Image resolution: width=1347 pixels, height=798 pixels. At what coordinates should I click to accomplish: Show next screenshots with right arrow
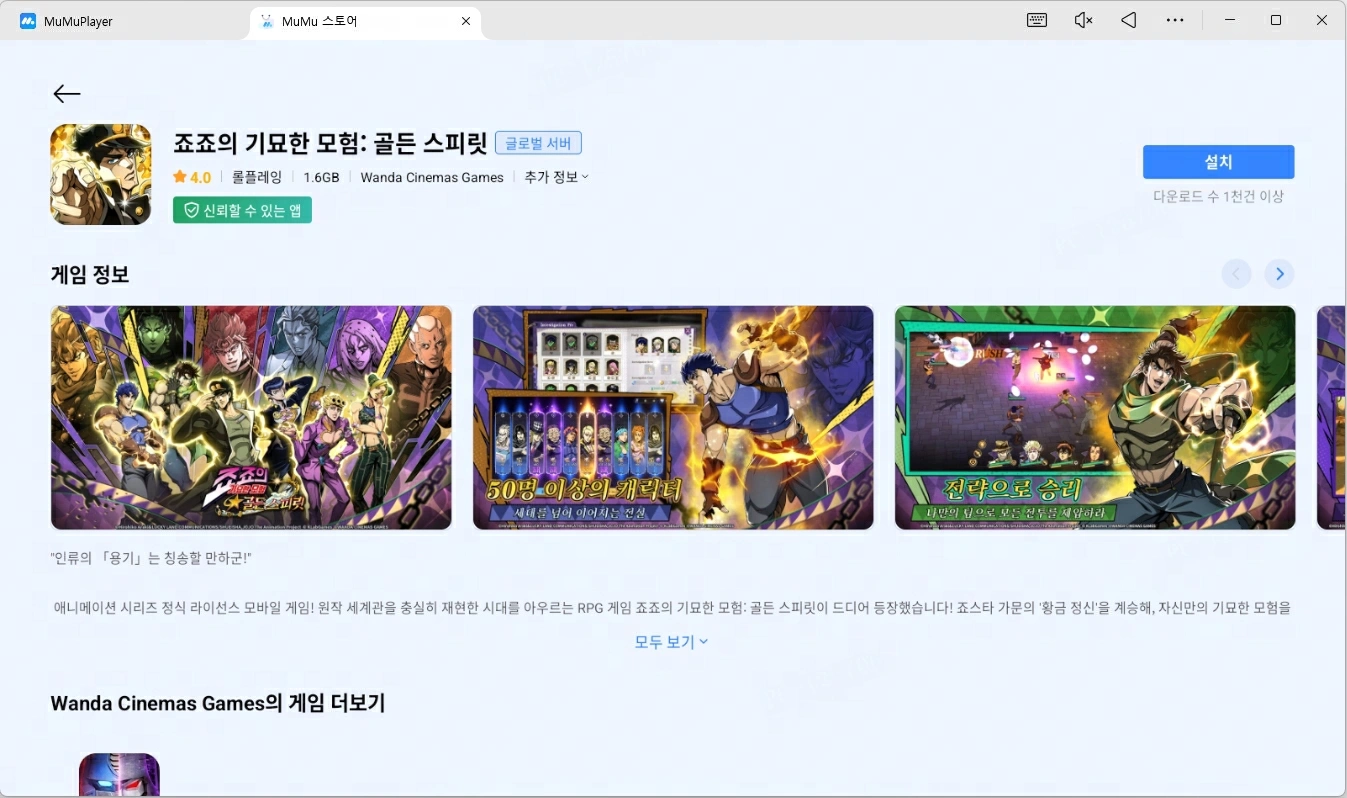coord(1279,274)
